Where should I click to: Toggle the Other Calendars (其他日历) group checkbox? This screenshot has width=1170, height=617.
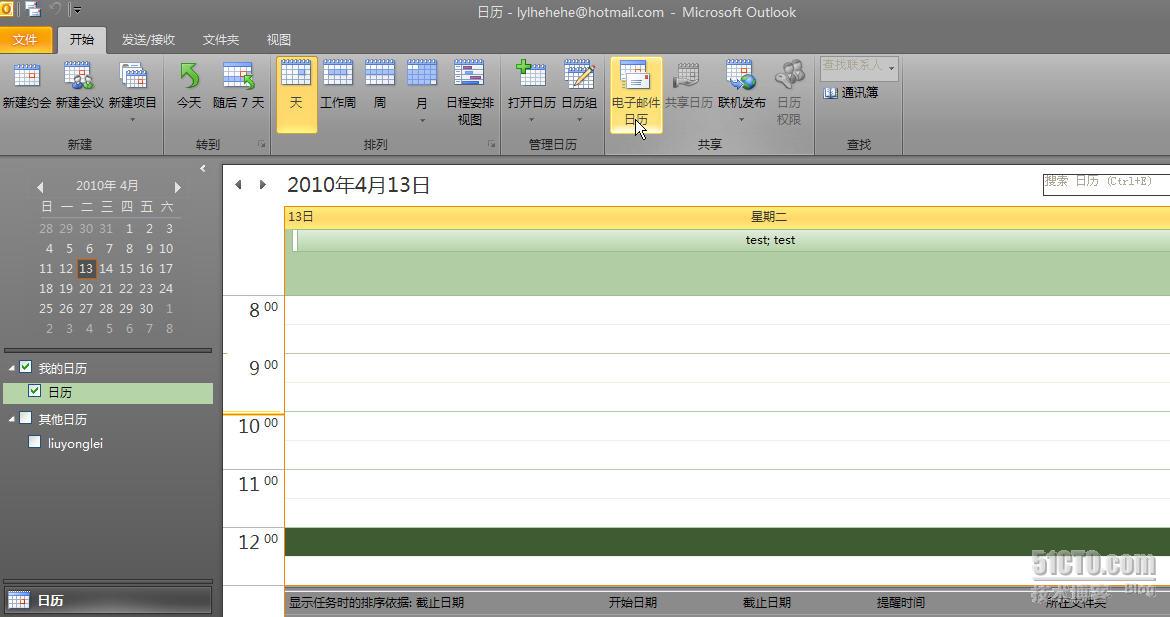coord(25,418)
